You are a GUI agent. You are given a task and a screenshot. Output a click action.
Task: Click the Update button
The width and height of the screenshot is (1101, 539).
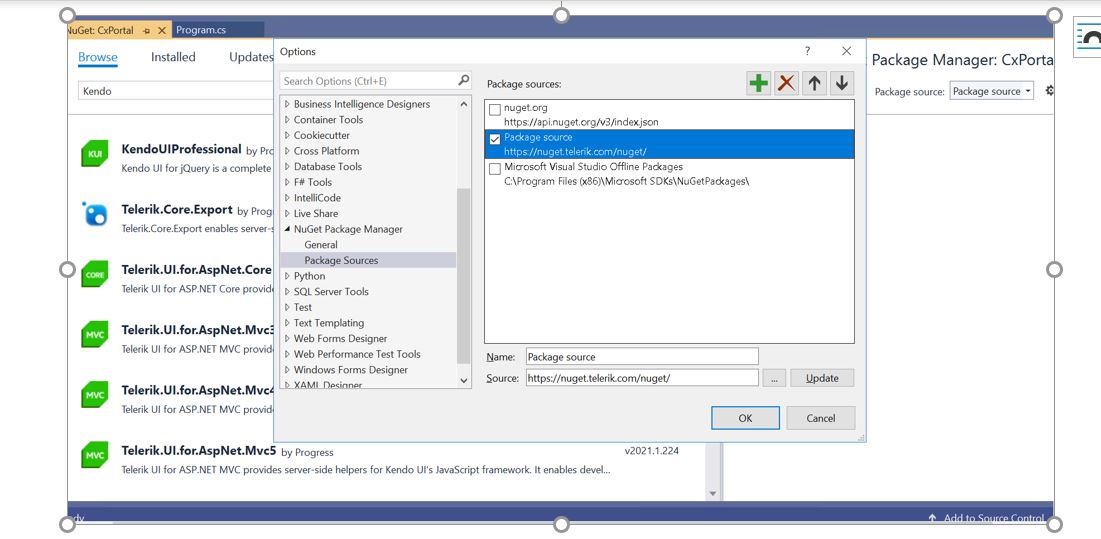point(822,378)
